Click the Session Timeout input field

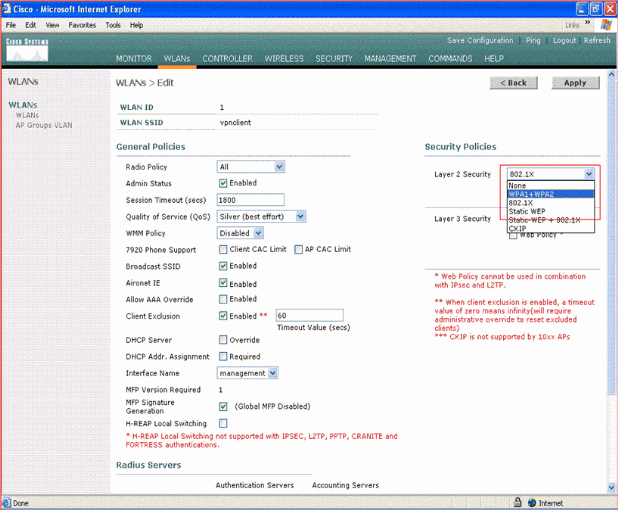tap(251, 200)
